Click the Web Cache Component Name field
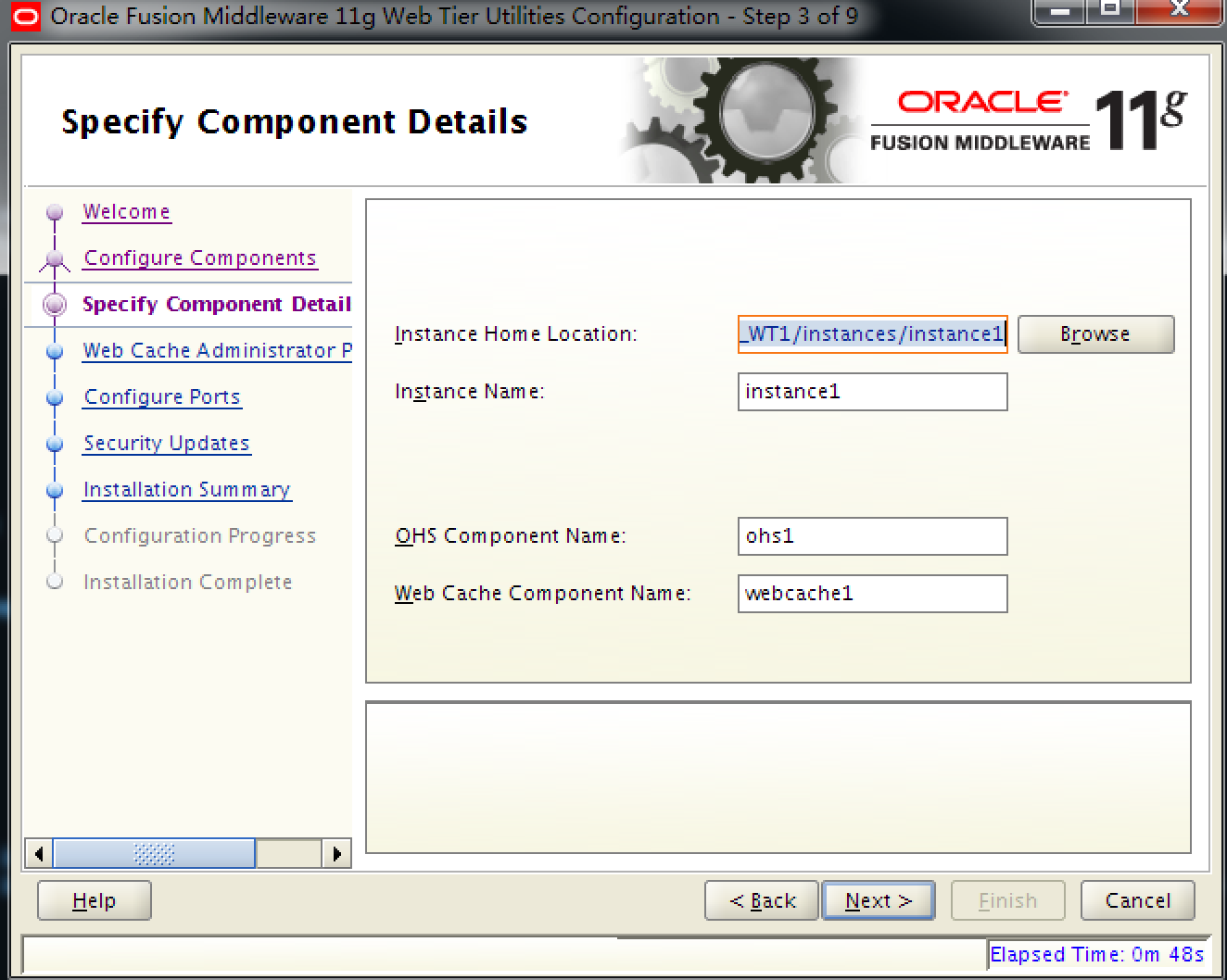The width and height of the screenshot is (1227, 980). 873,594
